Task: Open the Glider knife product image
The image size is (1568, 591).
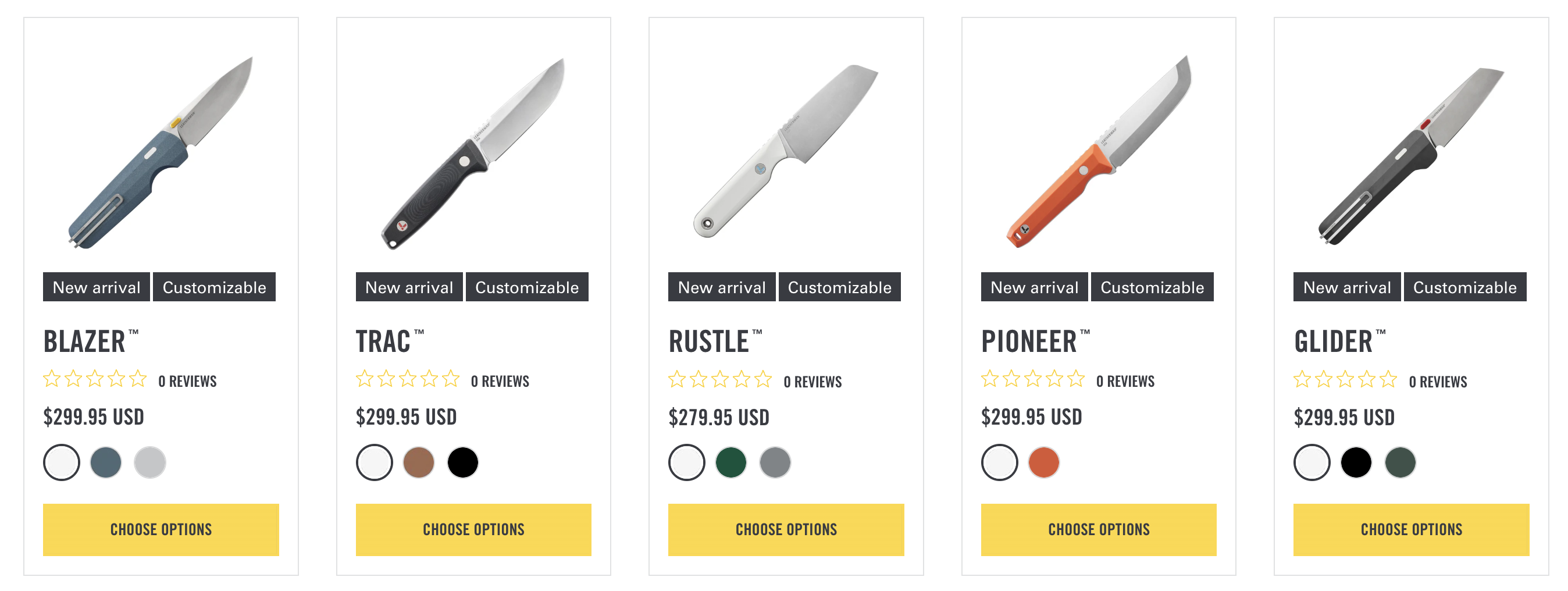Action: [x=1411, y=156]
